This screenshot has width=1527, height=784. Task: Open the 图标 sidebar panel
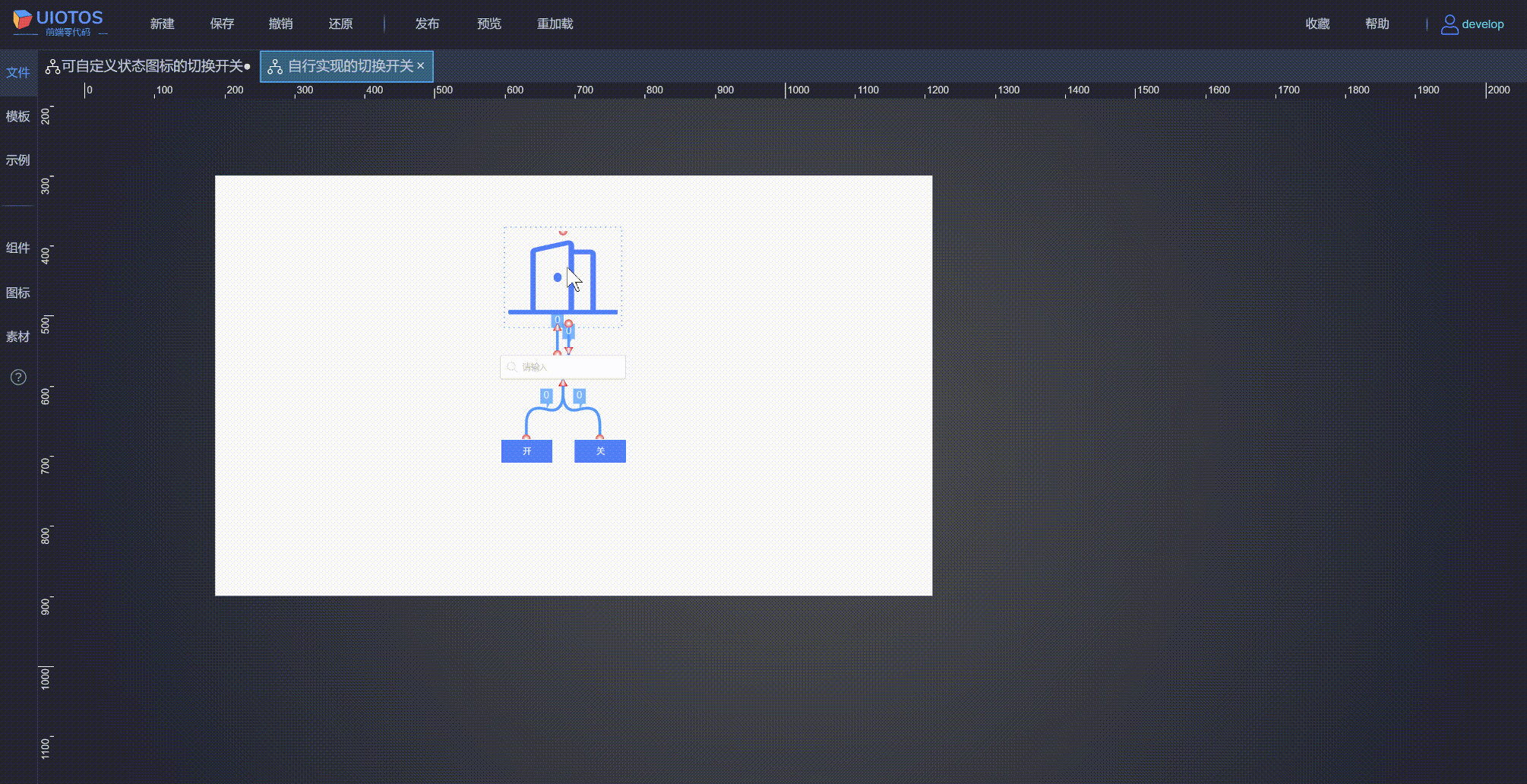(18, 292)
